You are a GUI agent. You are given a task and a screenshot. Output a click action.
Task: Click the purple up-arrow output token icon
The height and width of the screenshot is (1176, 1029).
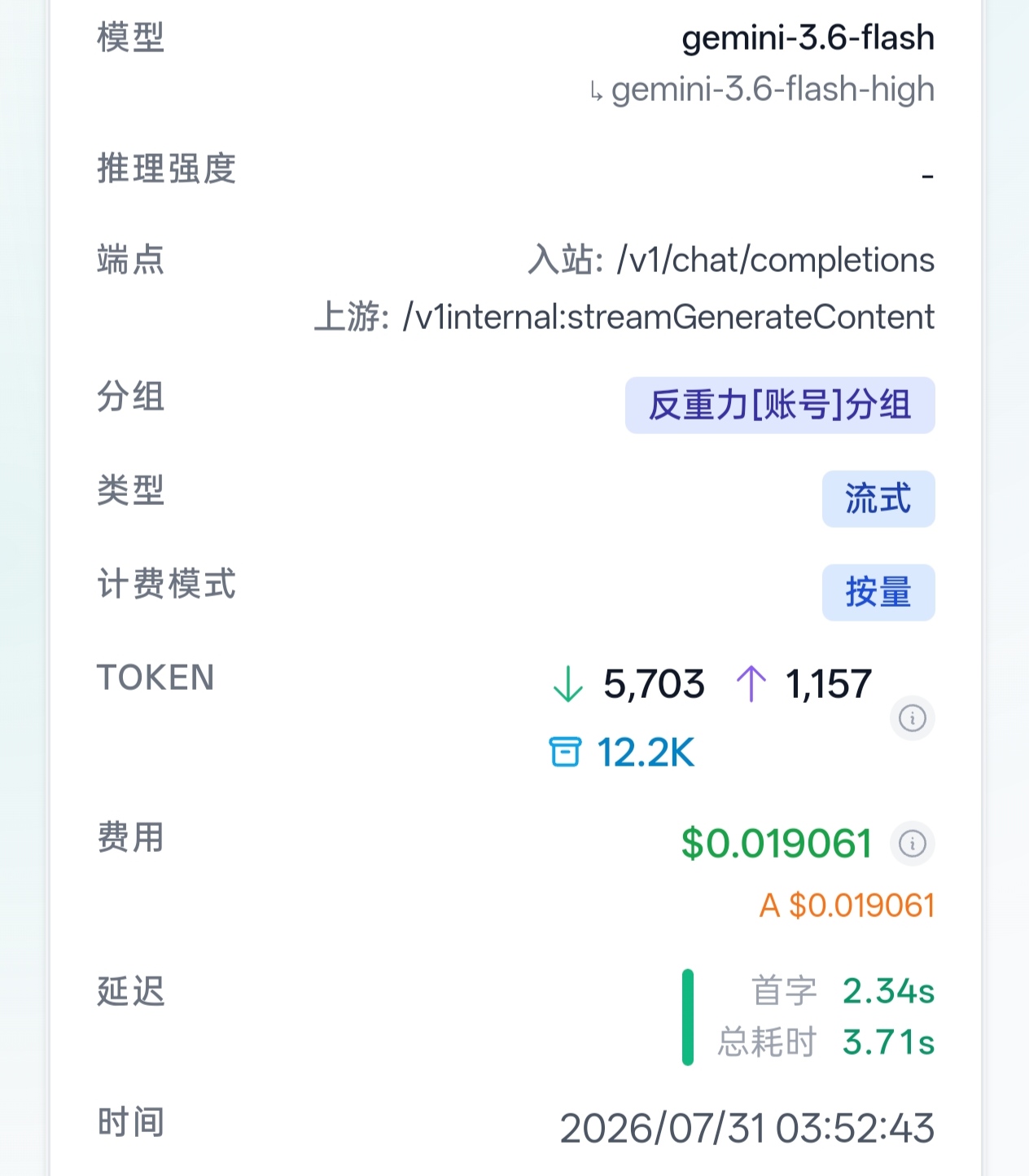pos(751,683)
